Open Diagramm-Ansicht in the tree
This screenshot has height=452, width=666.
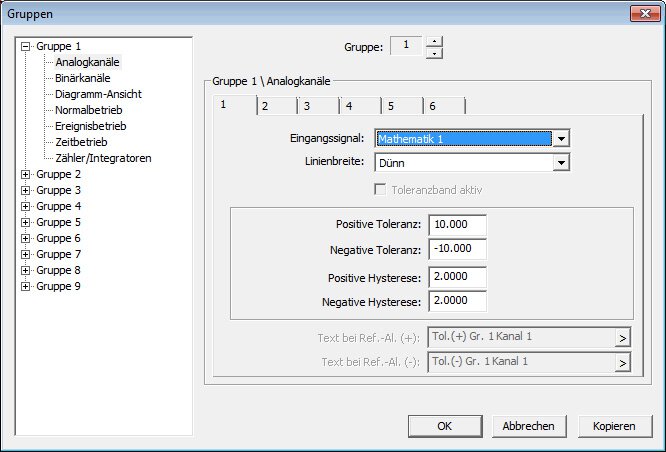[98, 94]
